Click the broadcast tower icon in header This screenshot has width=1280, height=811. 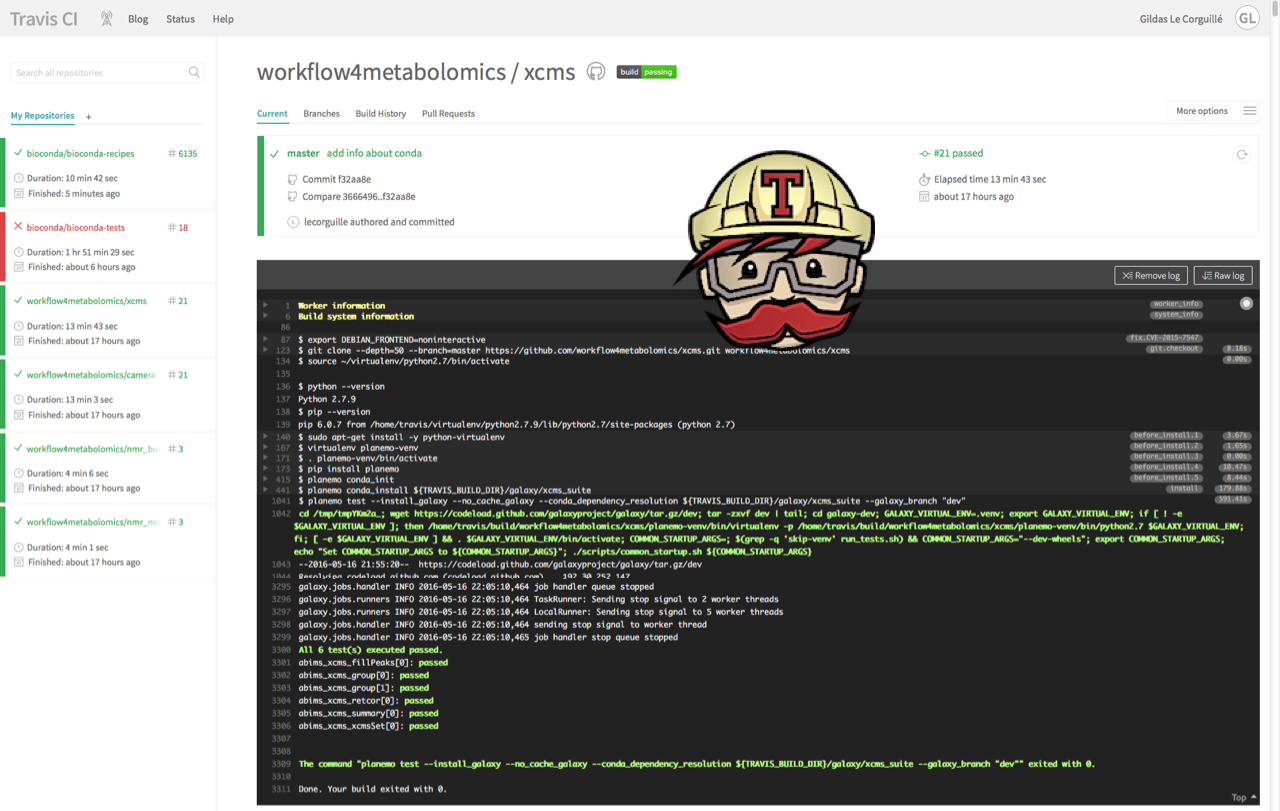click(x=106, y=19)
